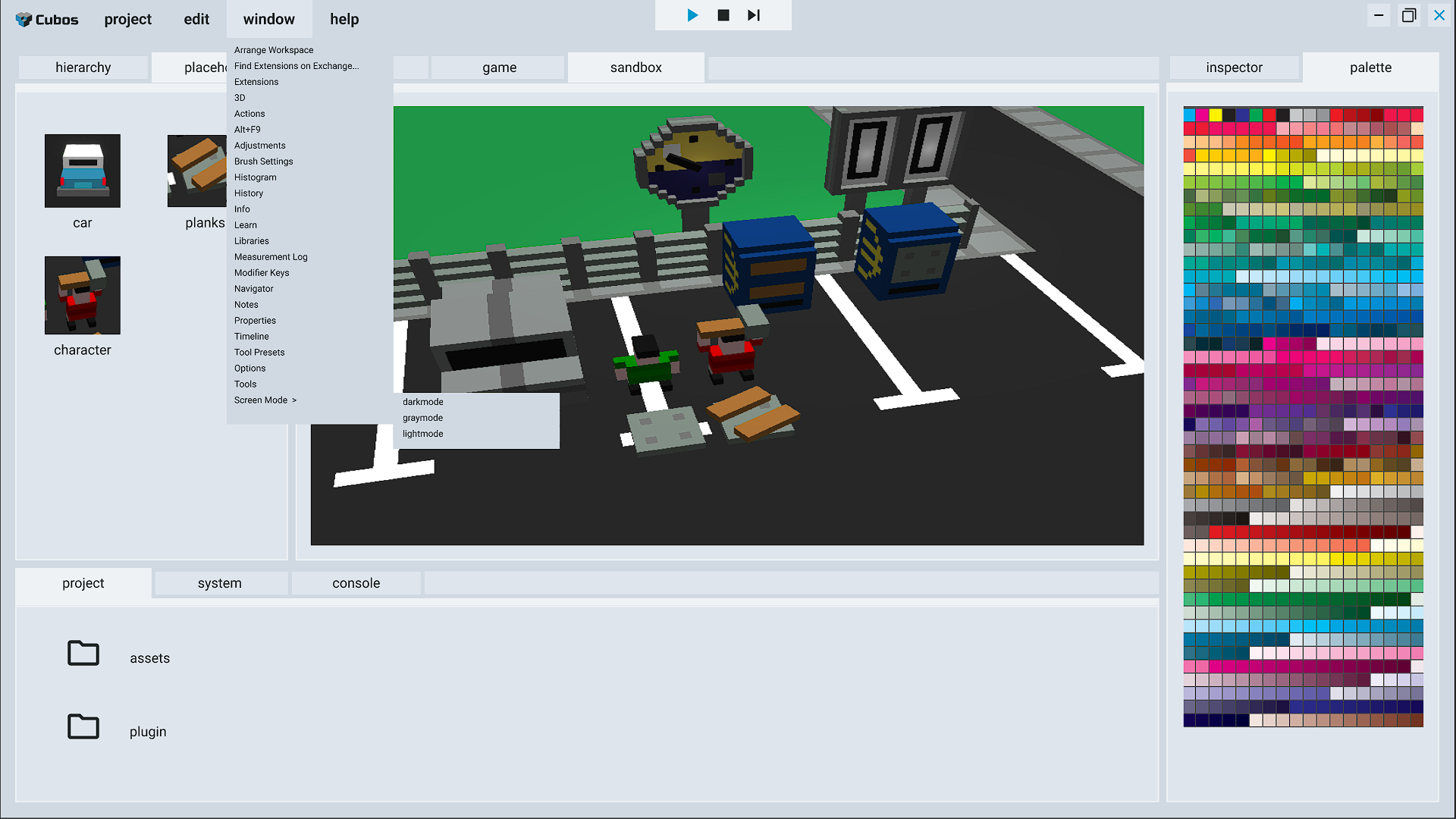The width and height of the screenshot is (1456, 819).
Task: Choose Learn menu entry
Action: [x=246, y=225]
